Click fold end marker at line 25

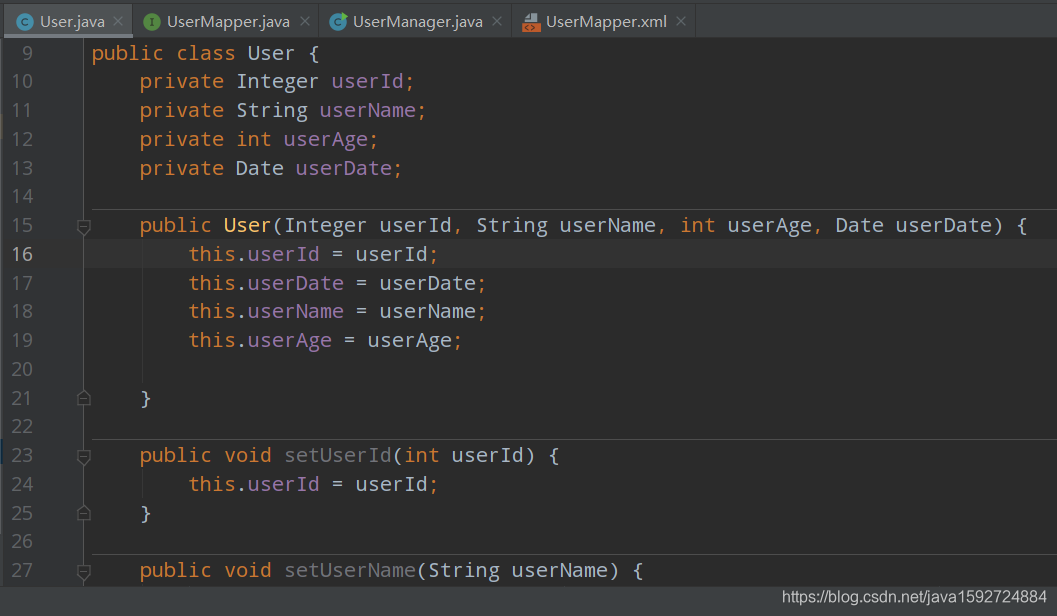tap(84, 513)
